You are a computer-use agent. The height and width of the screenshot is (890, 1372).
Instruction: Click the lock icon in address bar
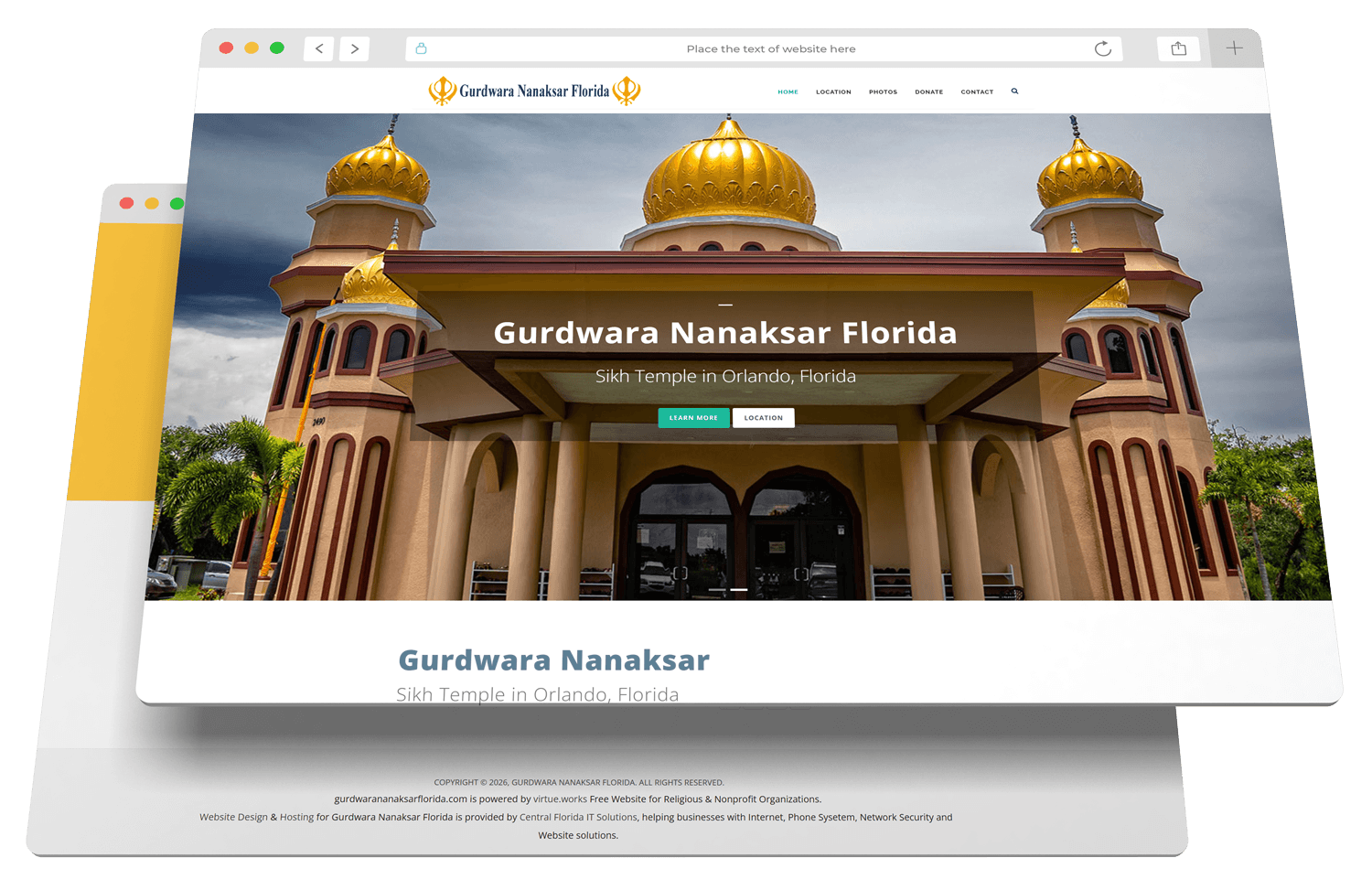point(422,48)
